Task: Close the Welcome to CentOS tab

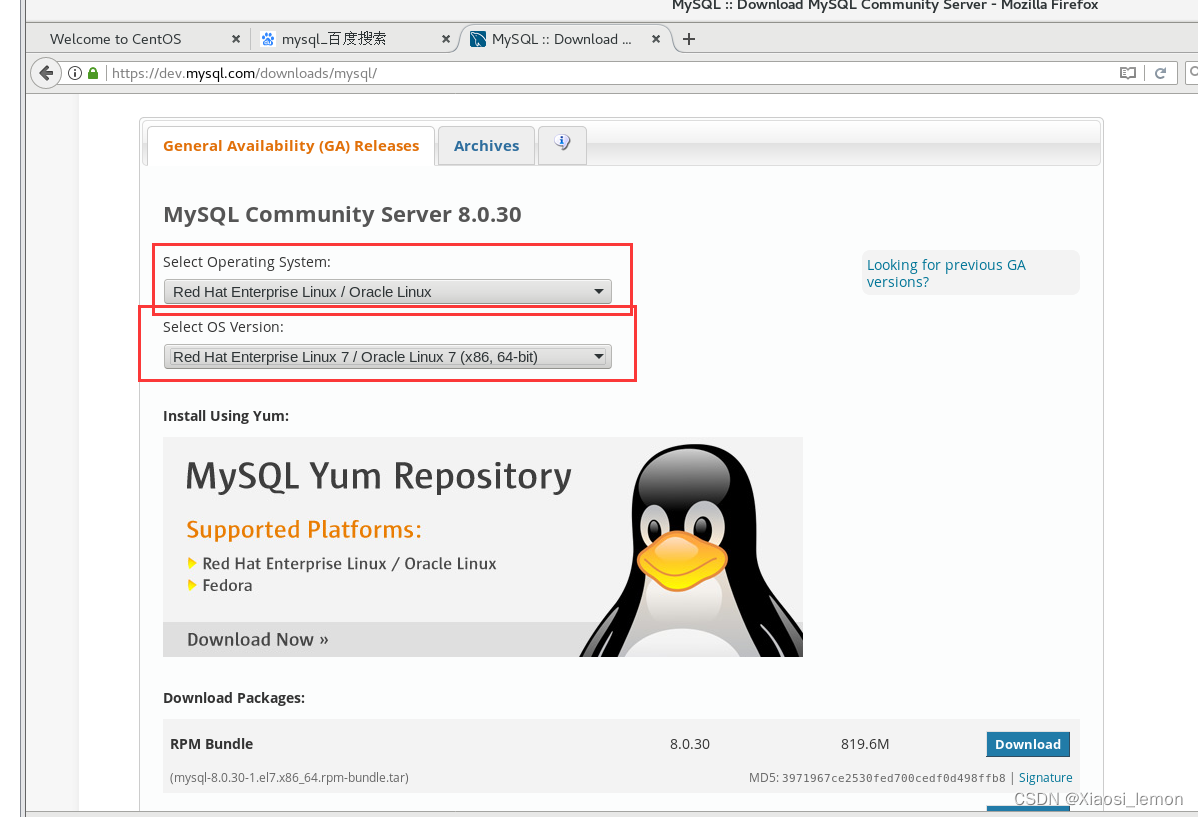Action: [235, 39]
